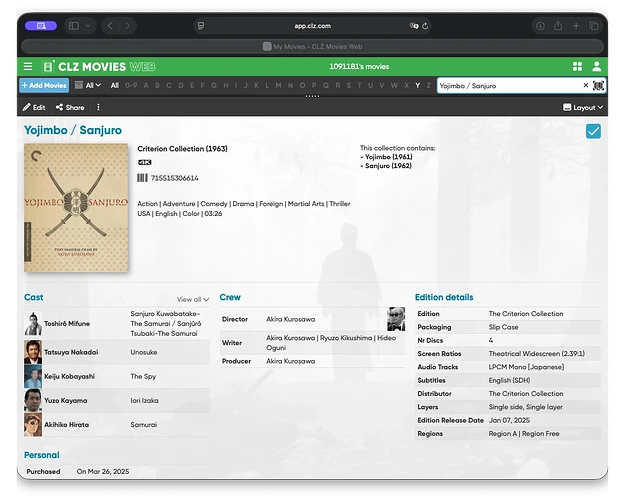Toggle the blue checkmark on the movie
The image size is (625, 500).
[593, 131]
